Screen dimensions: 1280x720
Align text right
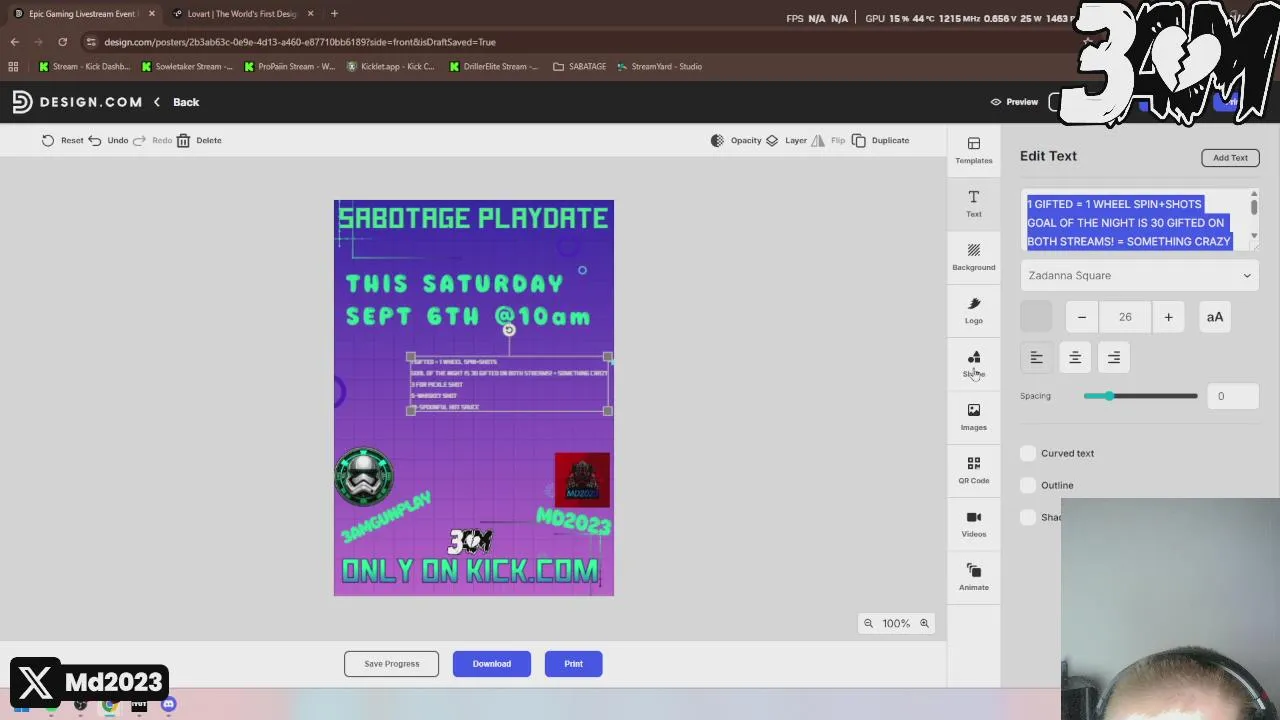1114,357
